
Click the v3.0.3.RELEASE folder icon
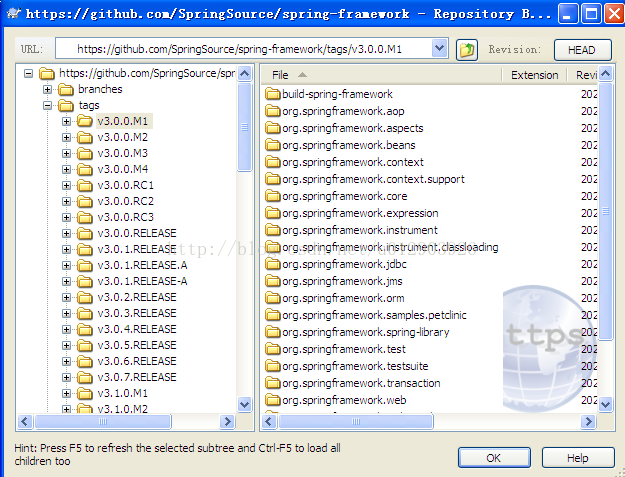[x=85, y=314]
